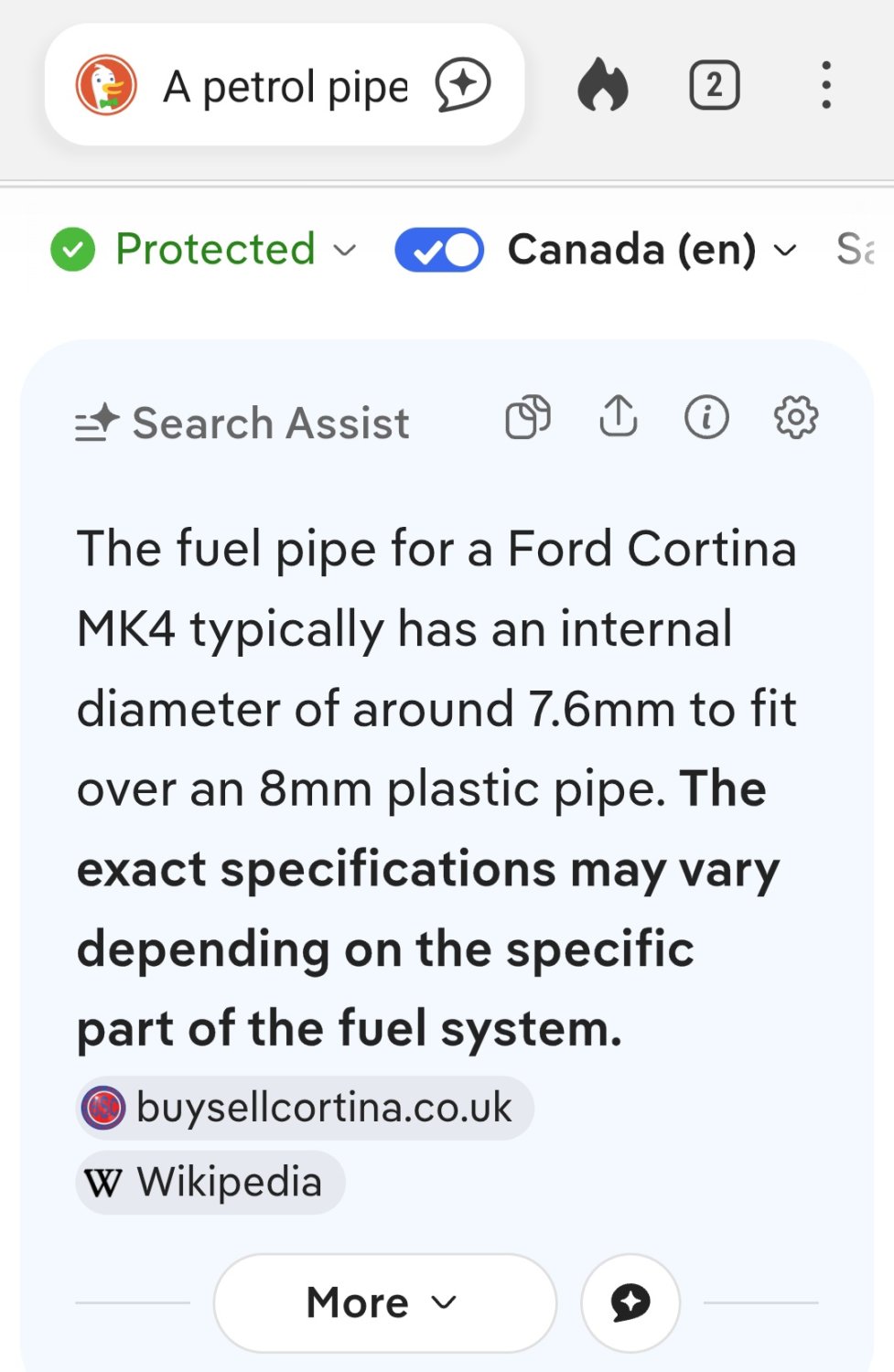Open the browser three-dot overflow menu
894x1372 pixels.
tap(826, 84)
